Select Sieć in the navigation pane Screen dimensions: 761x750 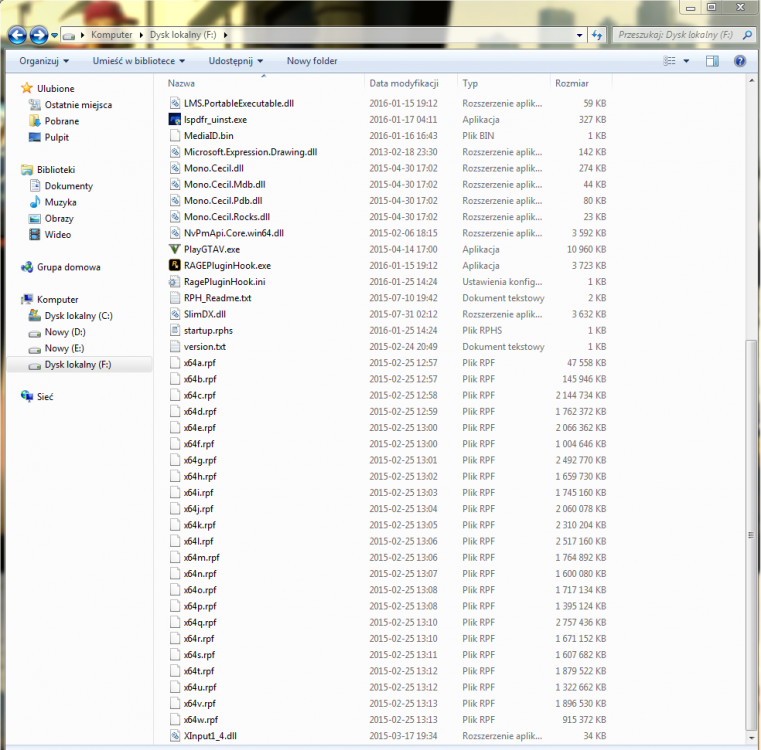tap(45, 397)
